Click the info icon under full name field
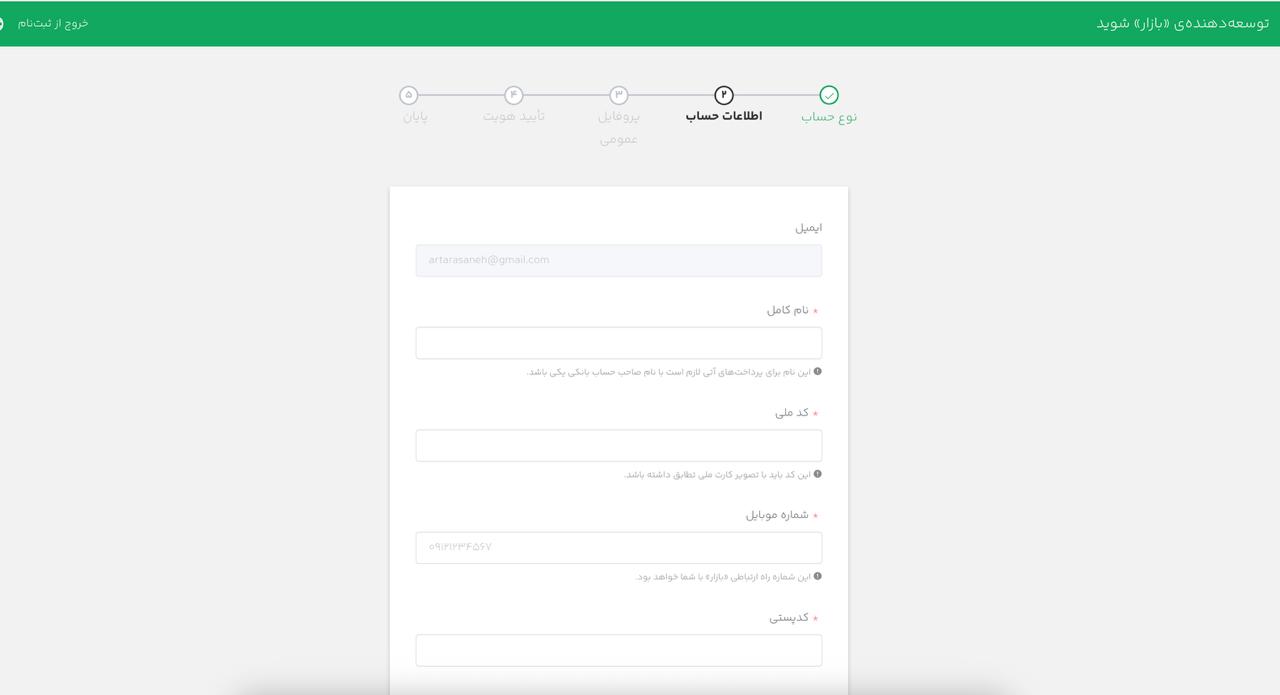The image size is (1280, 695). (x=818, y=371)
